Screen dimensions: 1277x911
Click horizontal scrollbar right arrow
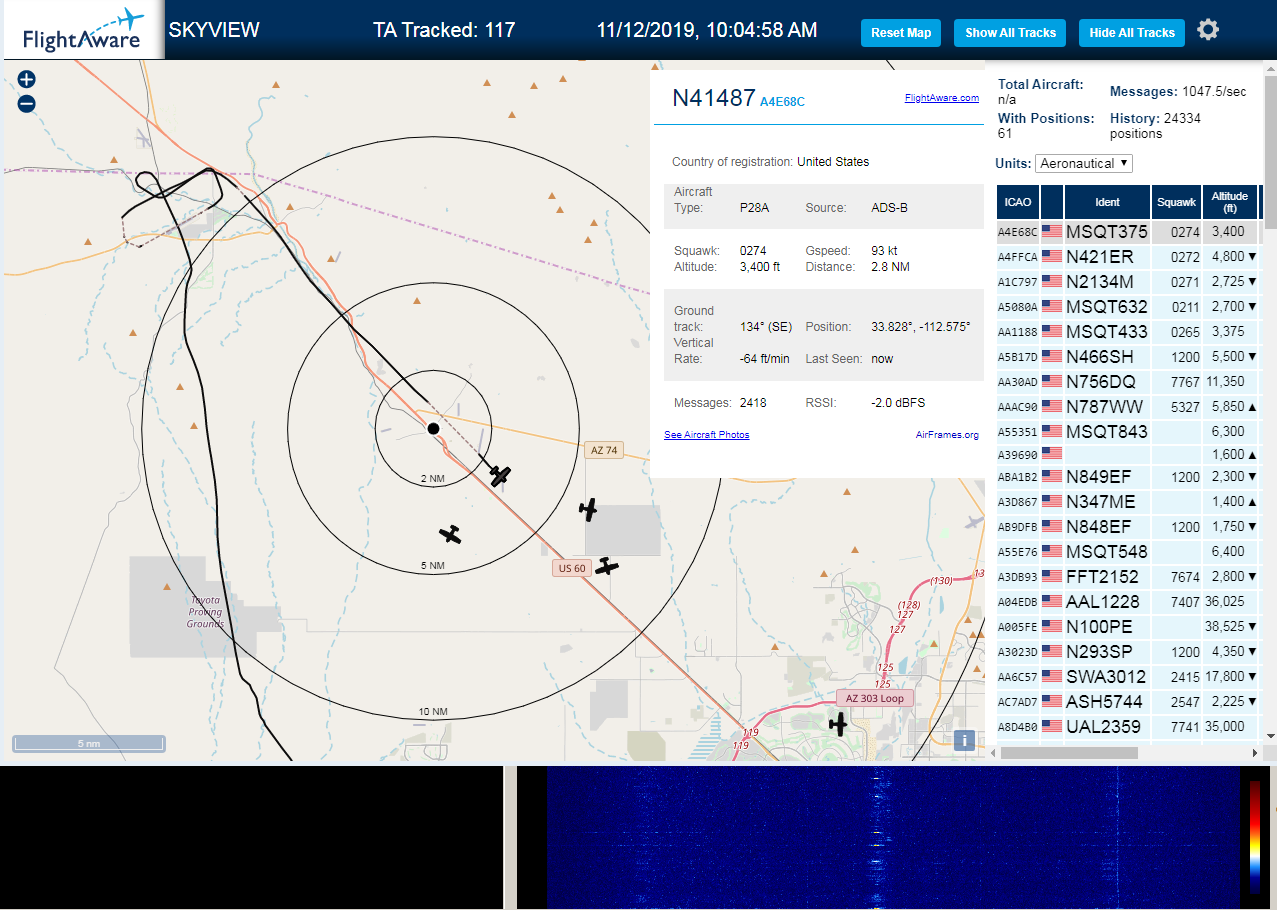point(1256,752)
